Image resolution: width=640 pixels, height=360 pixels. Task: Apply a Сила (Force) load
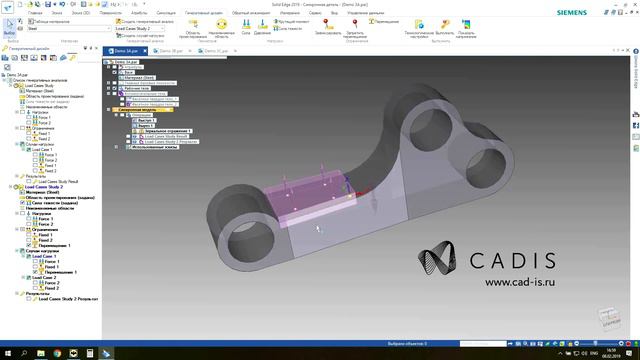[246, 27]
